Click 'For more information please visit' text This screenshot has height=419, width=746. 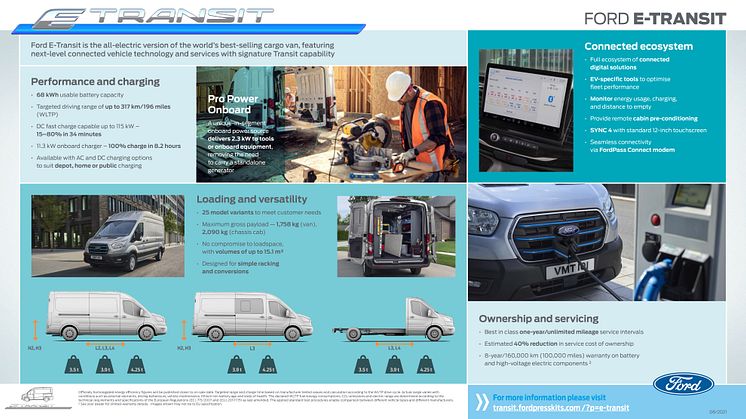(549, 397)
